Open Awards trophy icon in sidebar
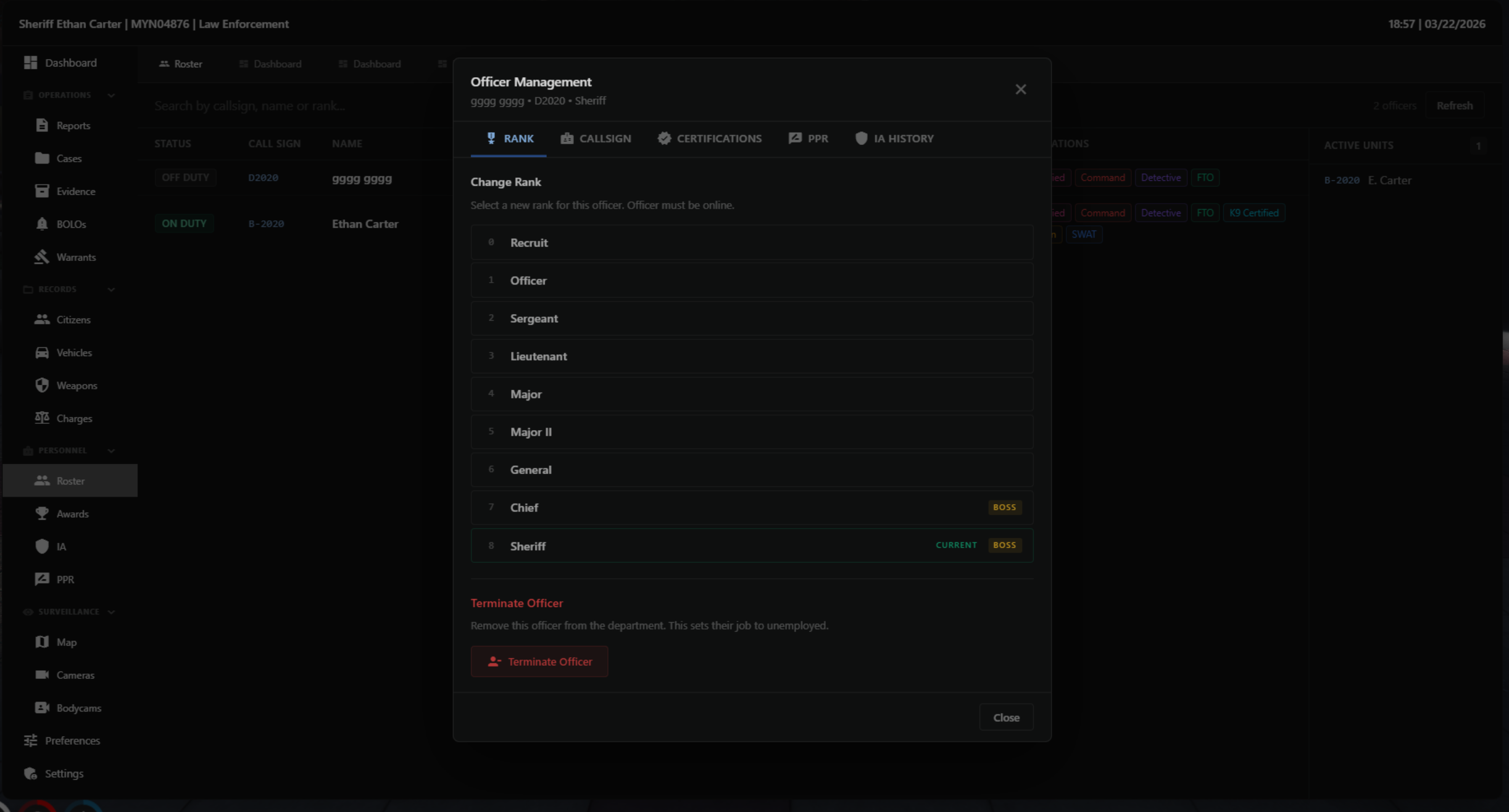This screenshot has height=812, width=1509. click(42, 513)
